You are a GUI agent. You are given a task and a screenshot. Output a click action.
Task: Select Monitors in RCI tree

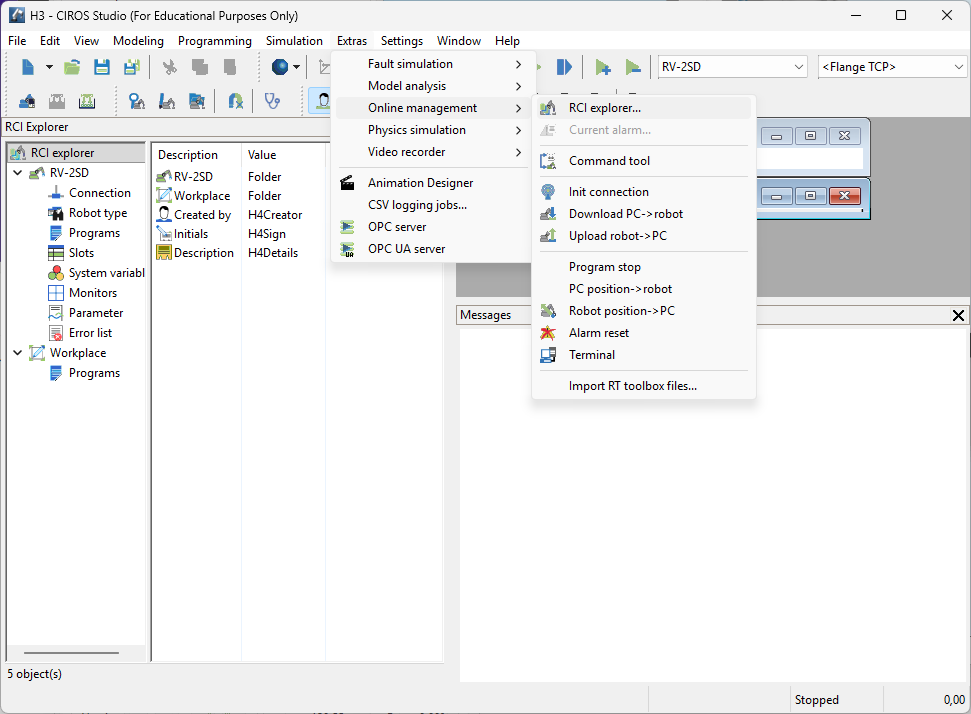click(x=93, y=293)
